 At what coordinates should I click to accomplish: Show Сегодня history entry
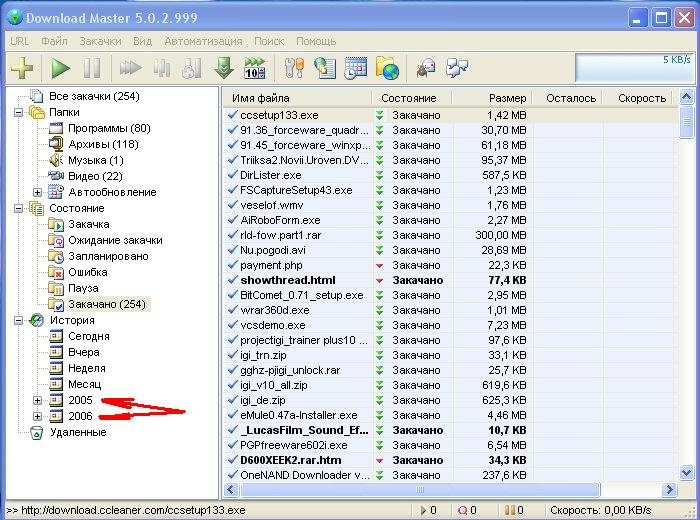88,337
